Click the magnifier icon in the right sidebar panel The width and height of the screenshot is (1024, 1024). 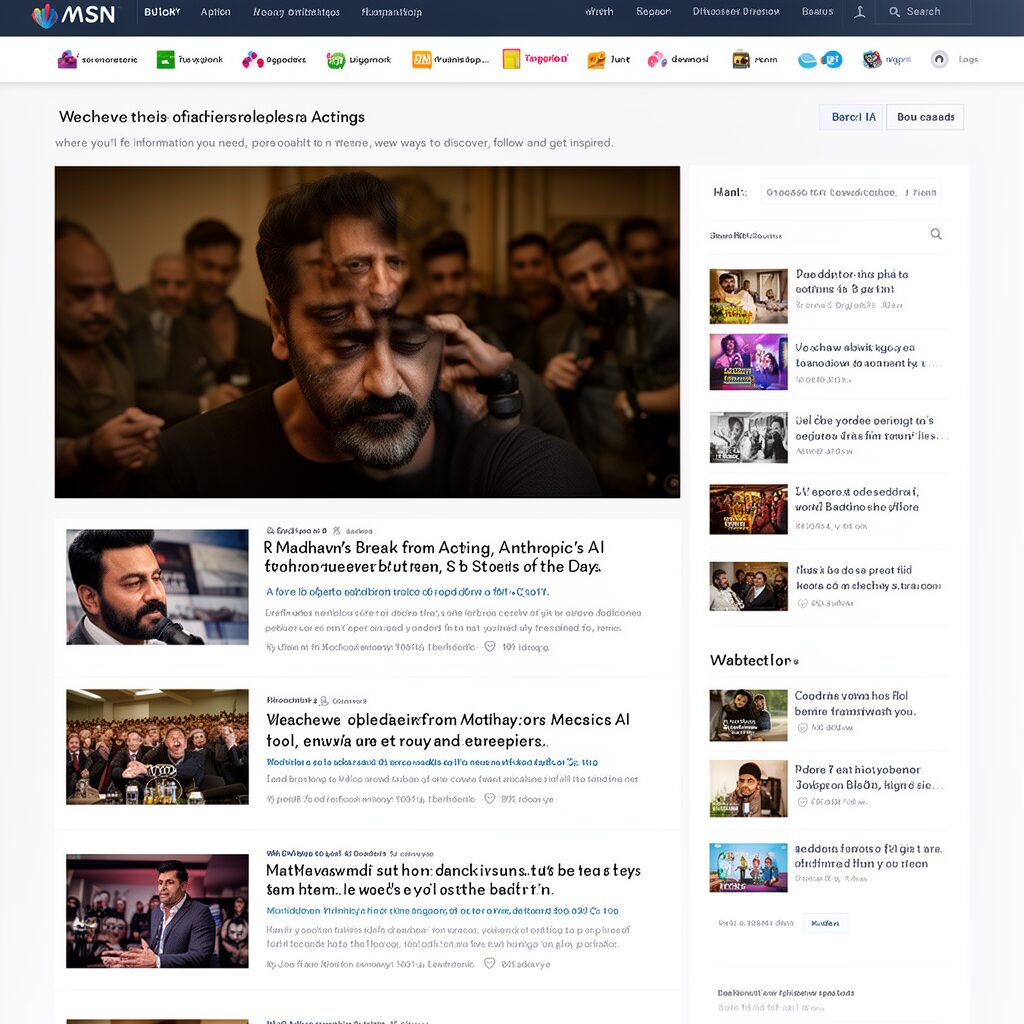(x=936, y=234)
